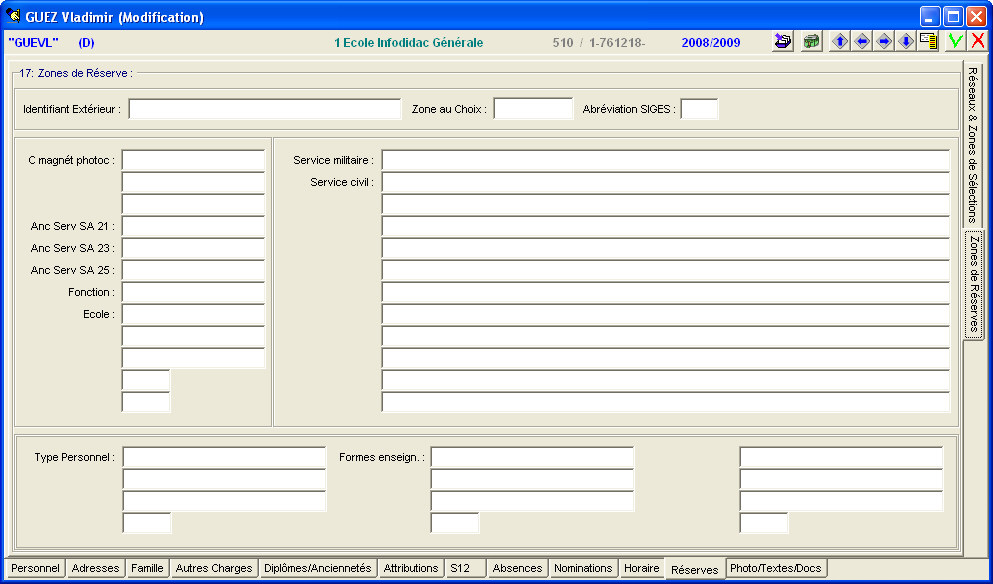Click the import tray icon with purple arrow
This screenshot has width=993, height=584.
(x=783, y=42)
